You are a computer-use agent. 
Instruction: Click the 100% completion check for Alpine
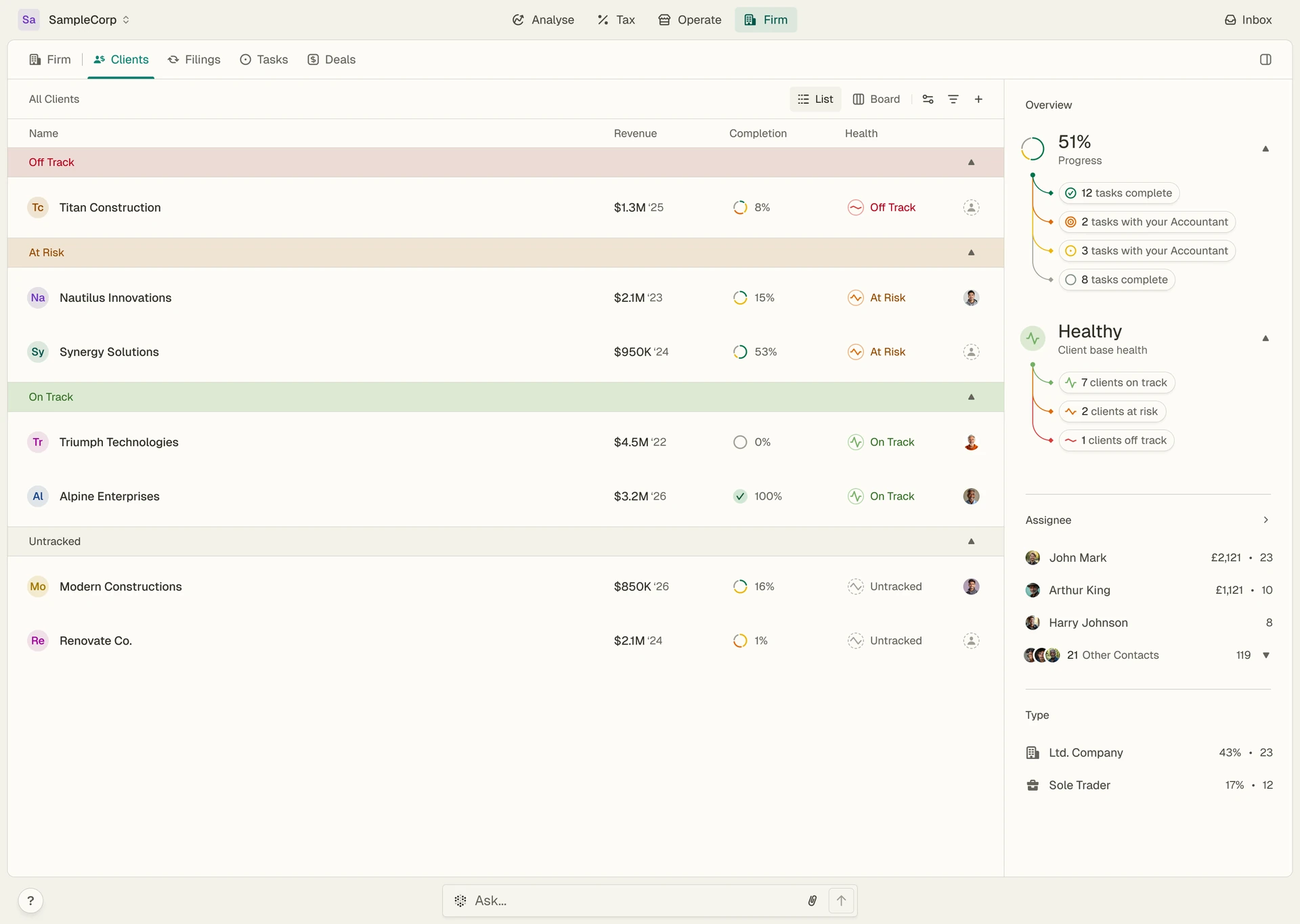(x=740, y=496)
